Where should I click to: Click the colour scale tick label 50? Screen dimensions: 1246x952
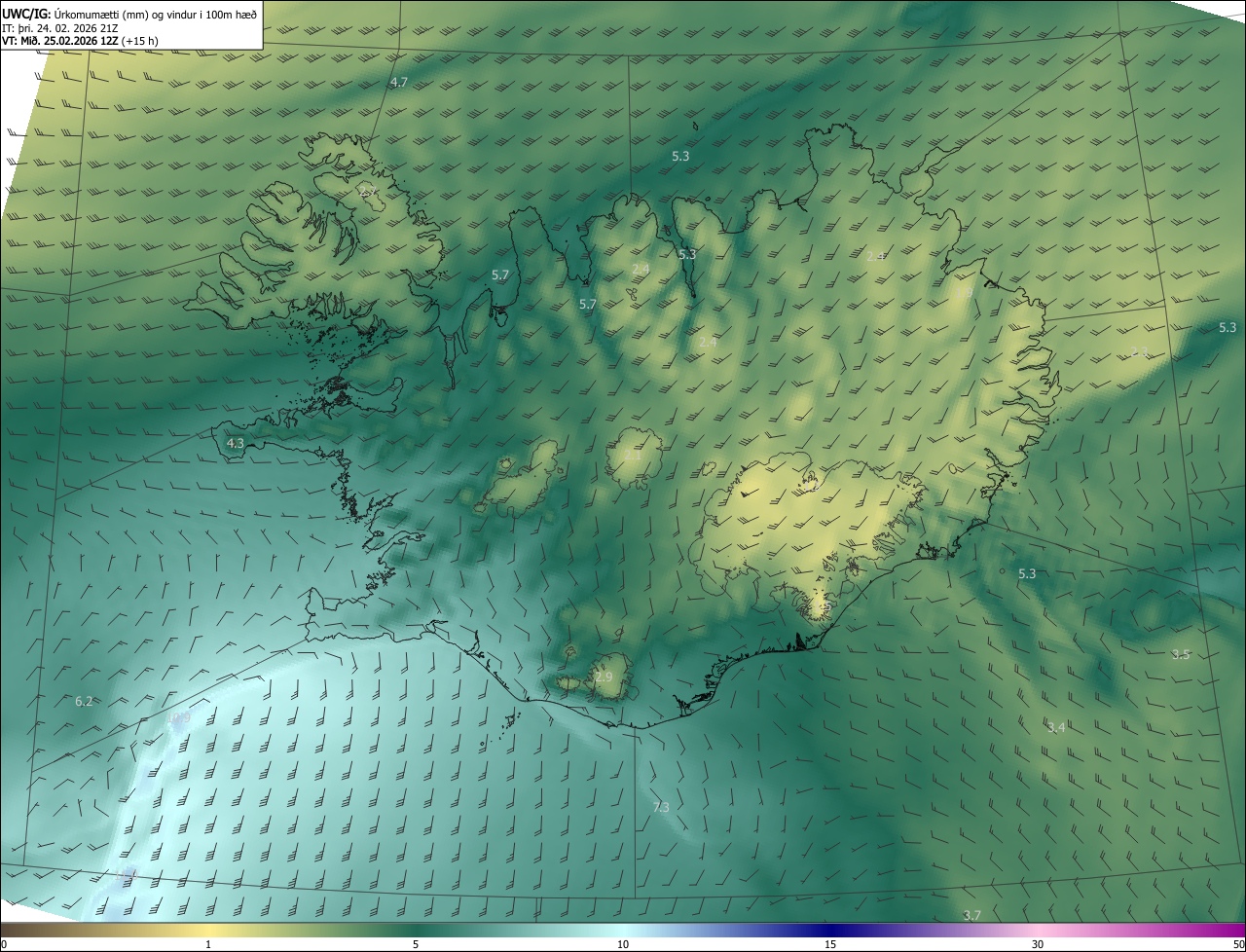[x=1238, y=944]
